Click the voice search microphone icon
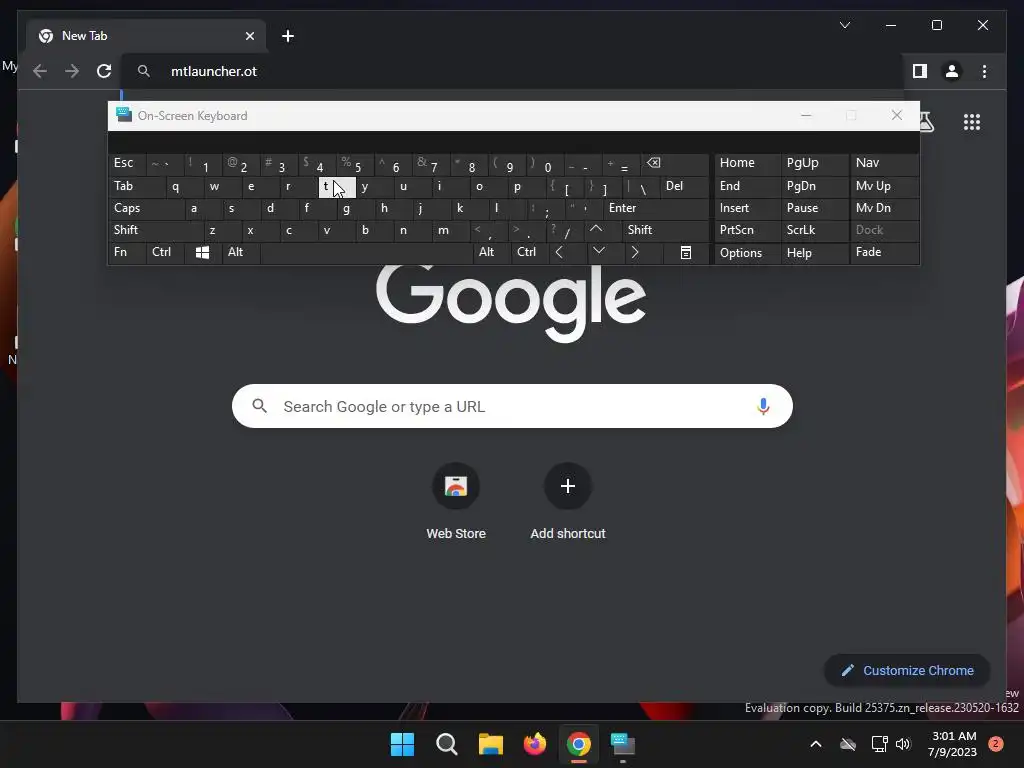 point(763,406)
